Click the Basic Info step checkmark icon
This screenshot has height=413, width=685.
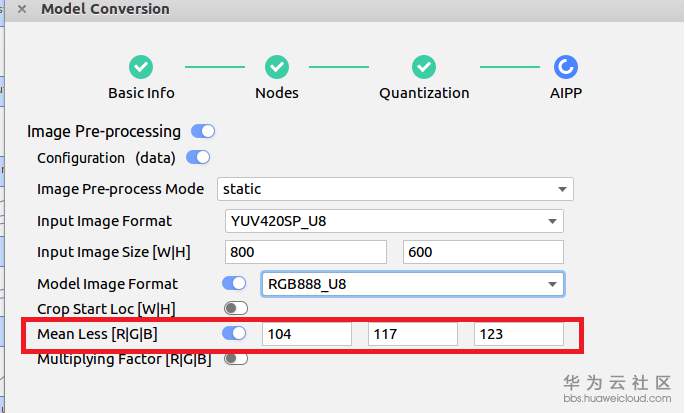tap(141, 67)
